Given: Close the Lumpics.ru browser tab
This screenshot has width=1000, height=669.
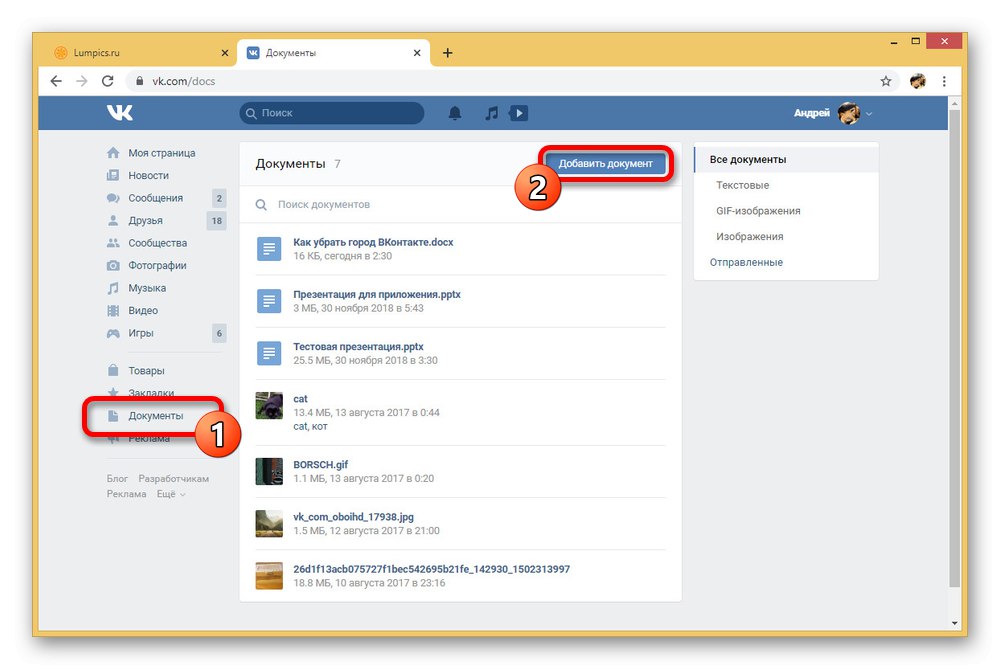Looking at the screenshot, I should [x=224, y=53].
